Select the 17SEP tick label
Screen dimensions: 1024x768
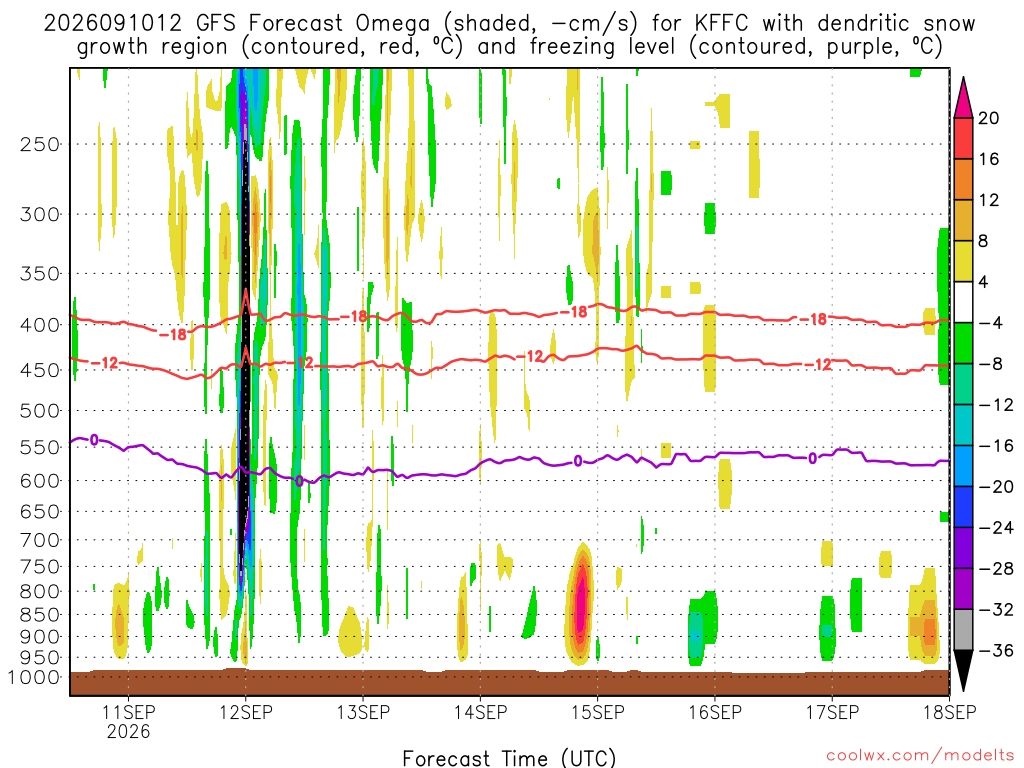point(832,712)
